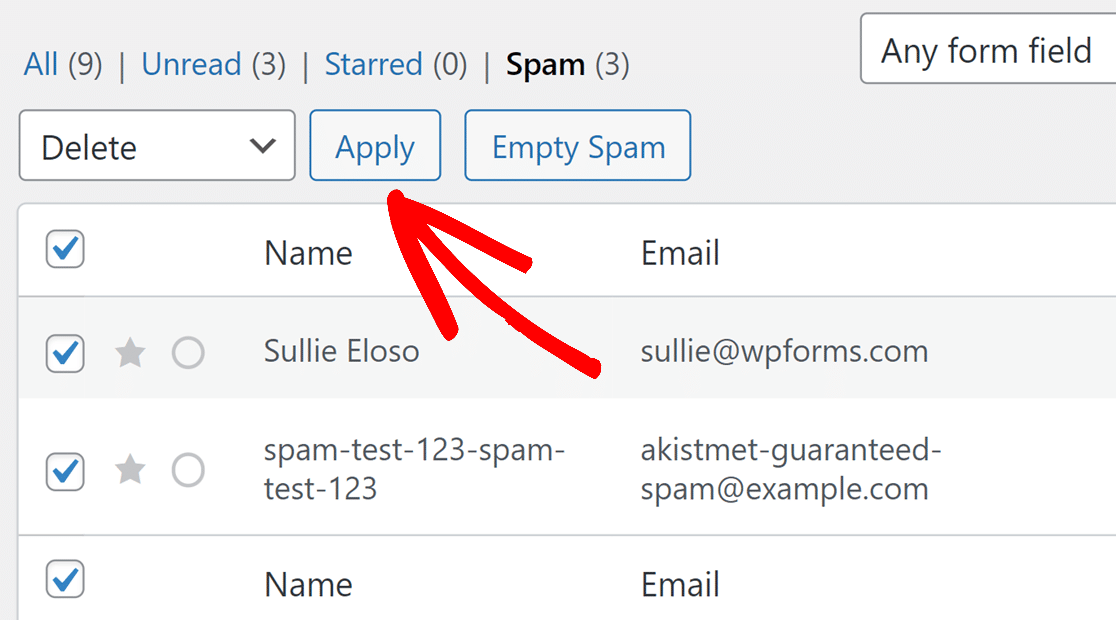Image resolution: width=1116 pixels, height=620 pixels.
Task: Toggle select-all checkbox in bottom footer
Action: coord(65,580)
